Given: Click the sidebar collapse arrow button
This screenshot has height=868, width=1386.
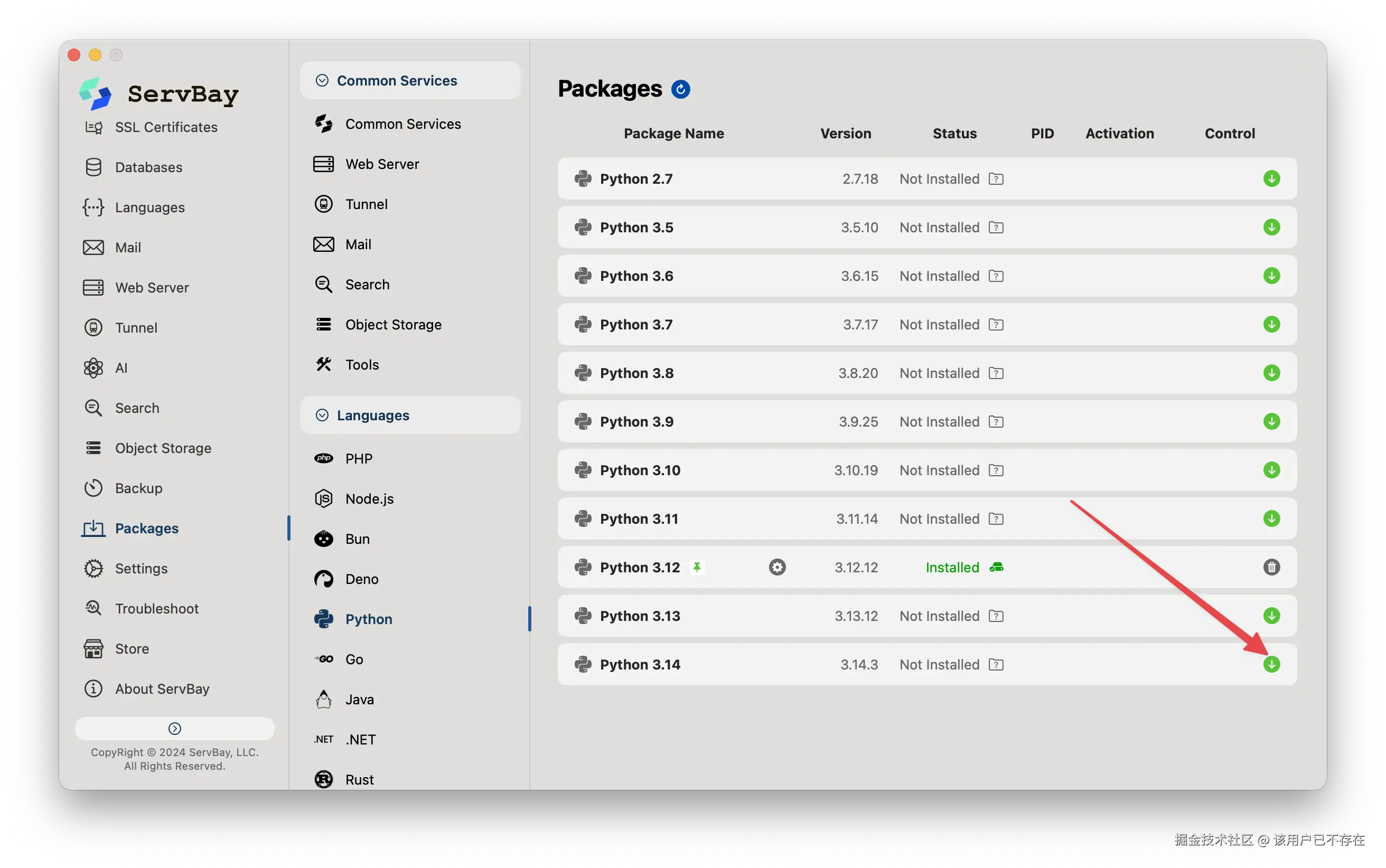Looking at the screenshot, I should [174, 729].
